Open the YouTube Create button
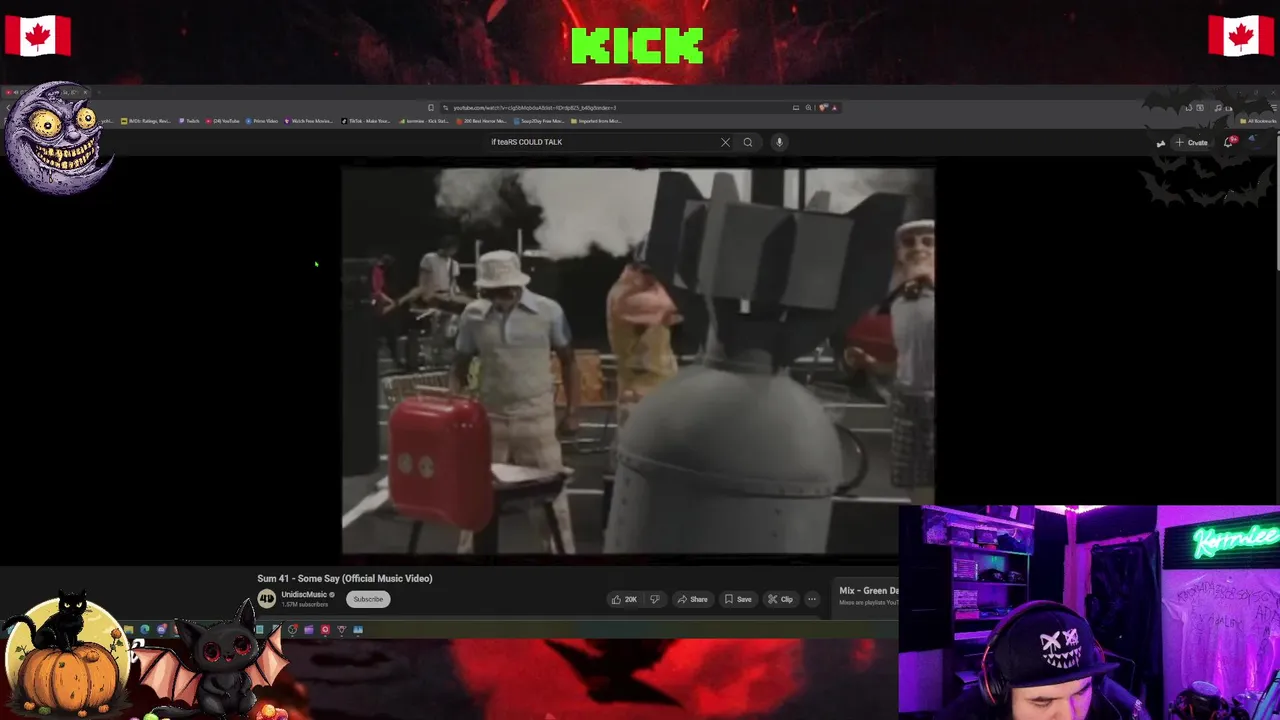This screenshot has height=720, width=1280. [x=1192, y=142]
